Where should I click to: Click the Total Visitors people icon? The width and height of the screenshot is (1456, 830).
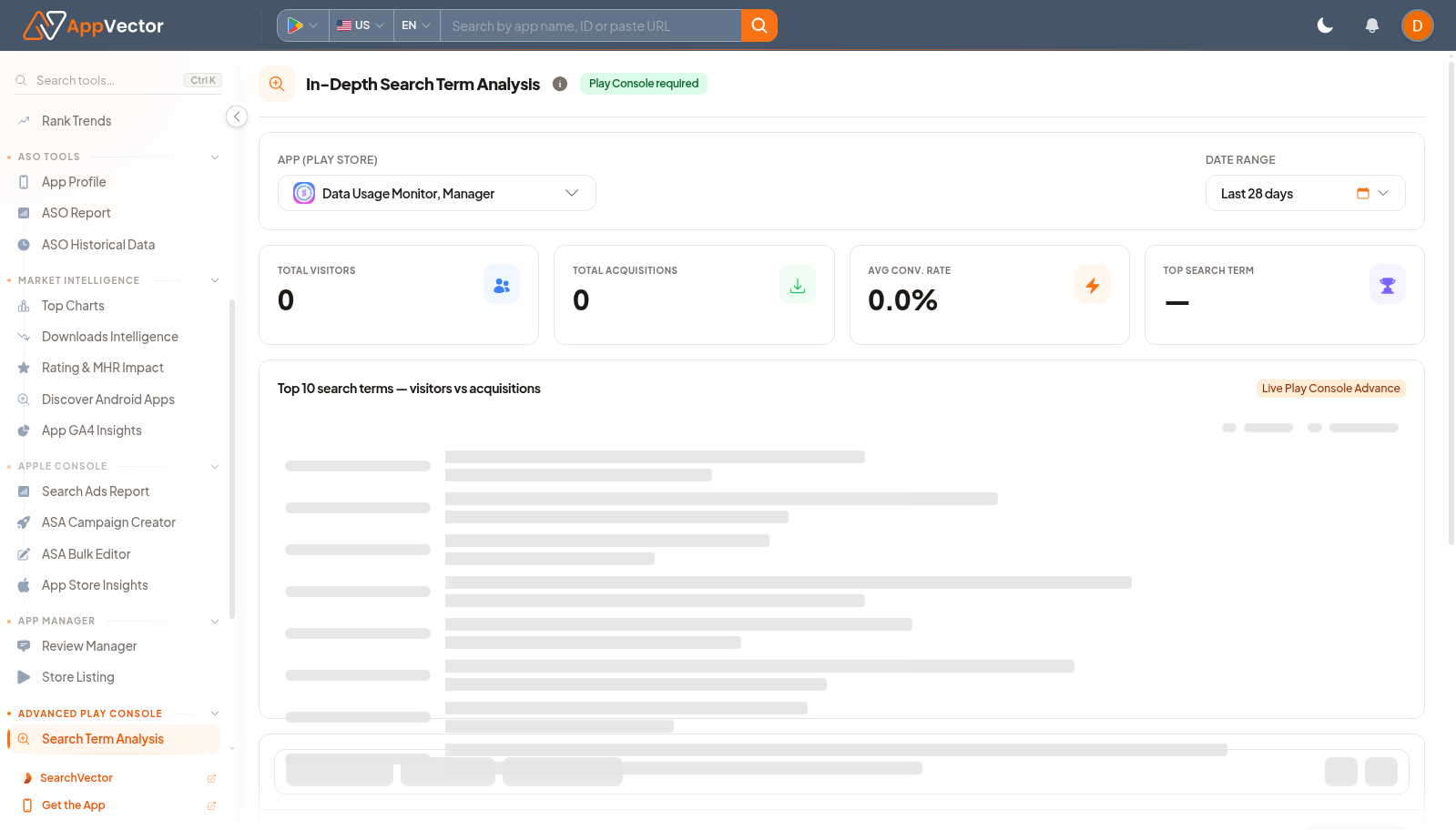coord(502,285)
